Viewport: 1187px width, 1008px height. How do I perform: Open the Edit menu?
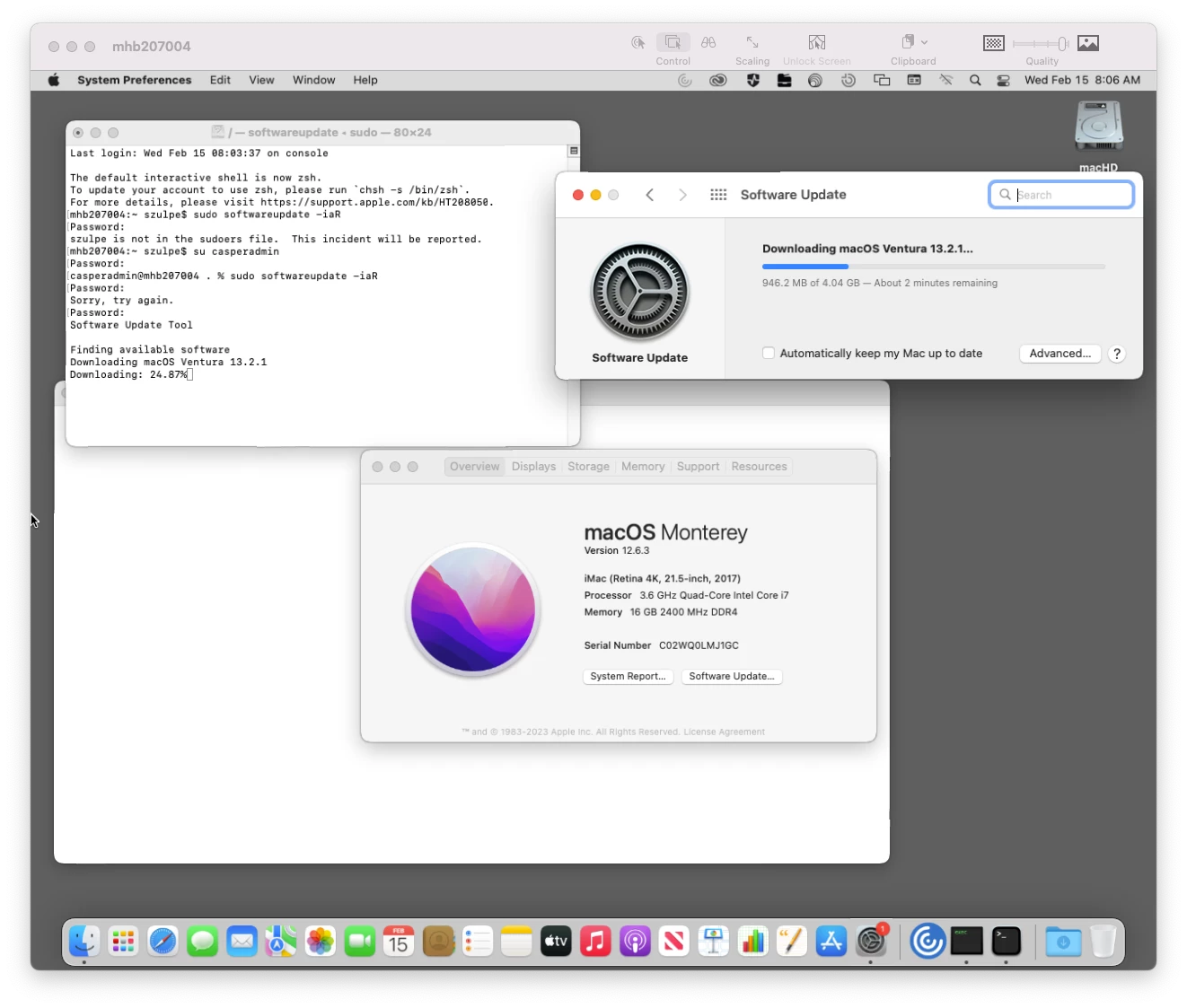(x=220, y=80)
